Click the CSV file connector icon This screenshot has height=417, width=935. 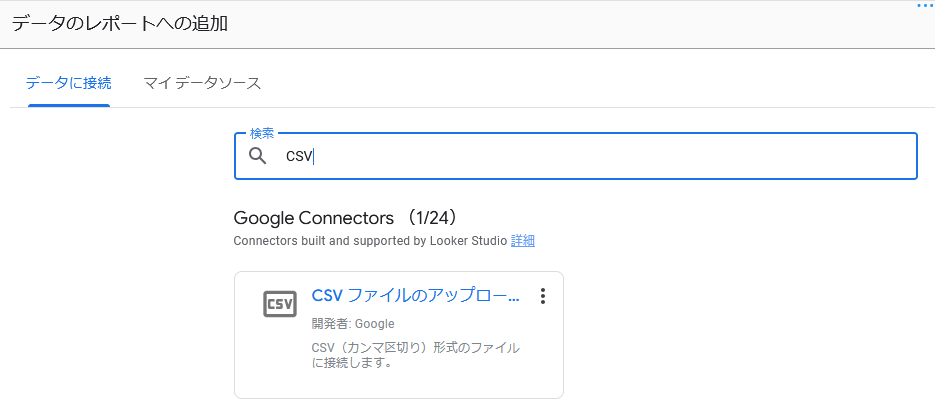click(x=279, y=304)
